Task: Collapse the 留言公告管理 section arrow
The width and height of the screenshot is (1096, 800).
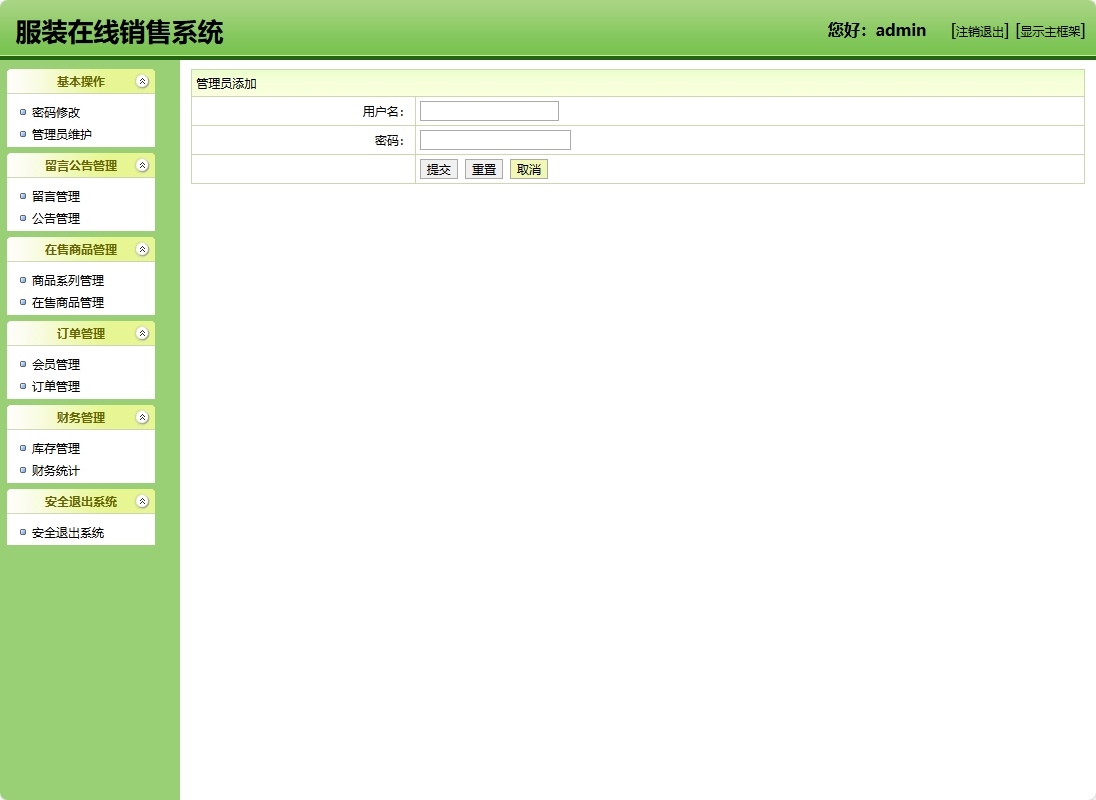Action: [x=142, y=166]
